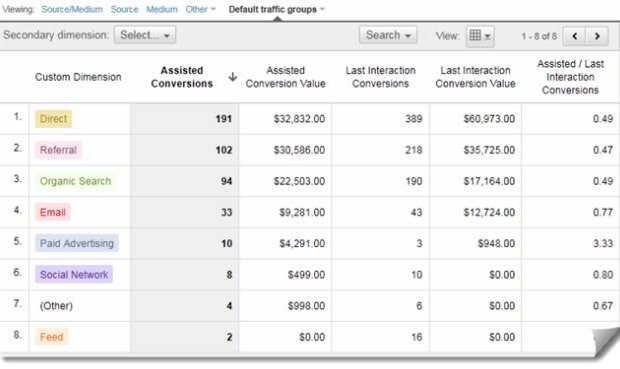
Task: Expand the Search dropdown
Action: (388, 35)
